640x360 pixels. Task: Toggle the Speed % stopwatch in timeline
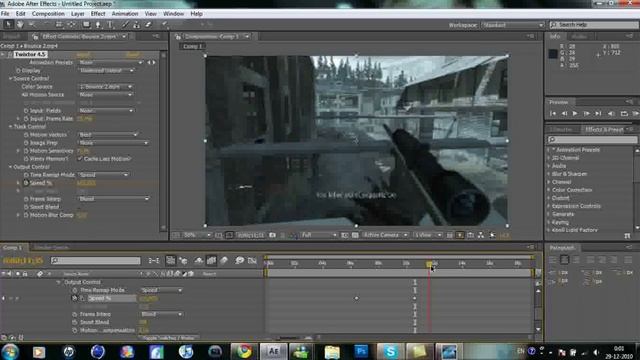click(x=75, y=298)
